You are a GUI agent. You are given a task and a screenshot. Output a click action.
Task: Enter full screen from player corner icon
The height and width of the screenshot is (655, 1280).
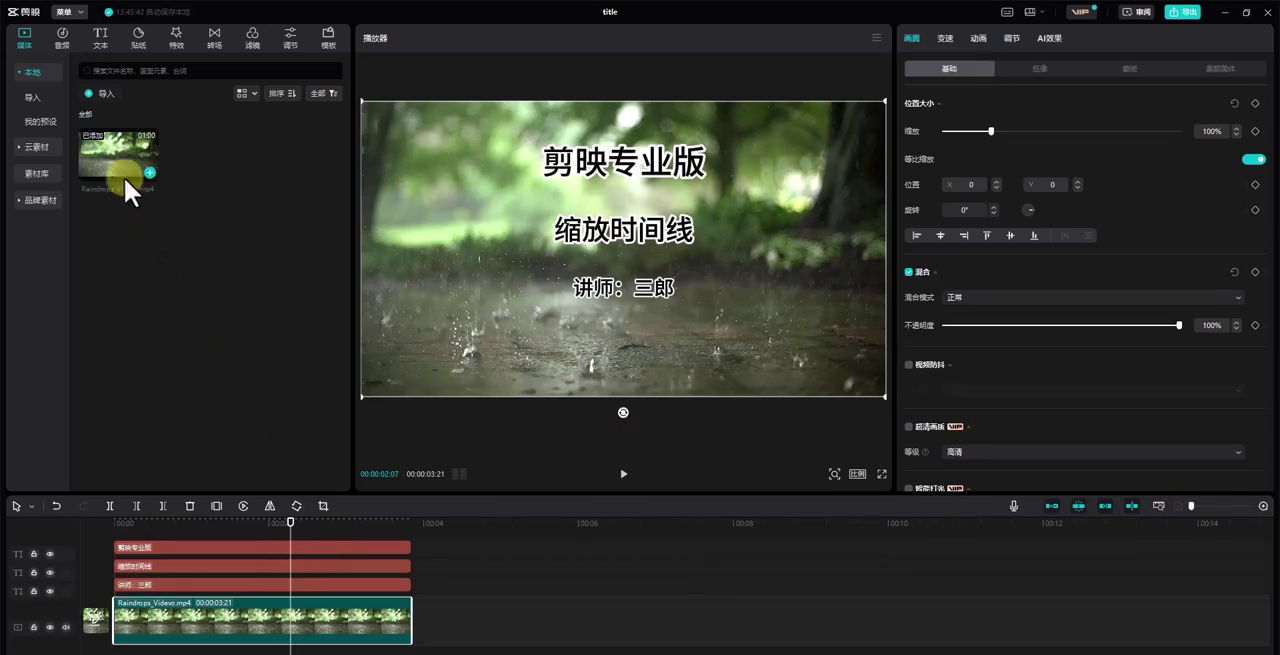click(x=882, y=474)
